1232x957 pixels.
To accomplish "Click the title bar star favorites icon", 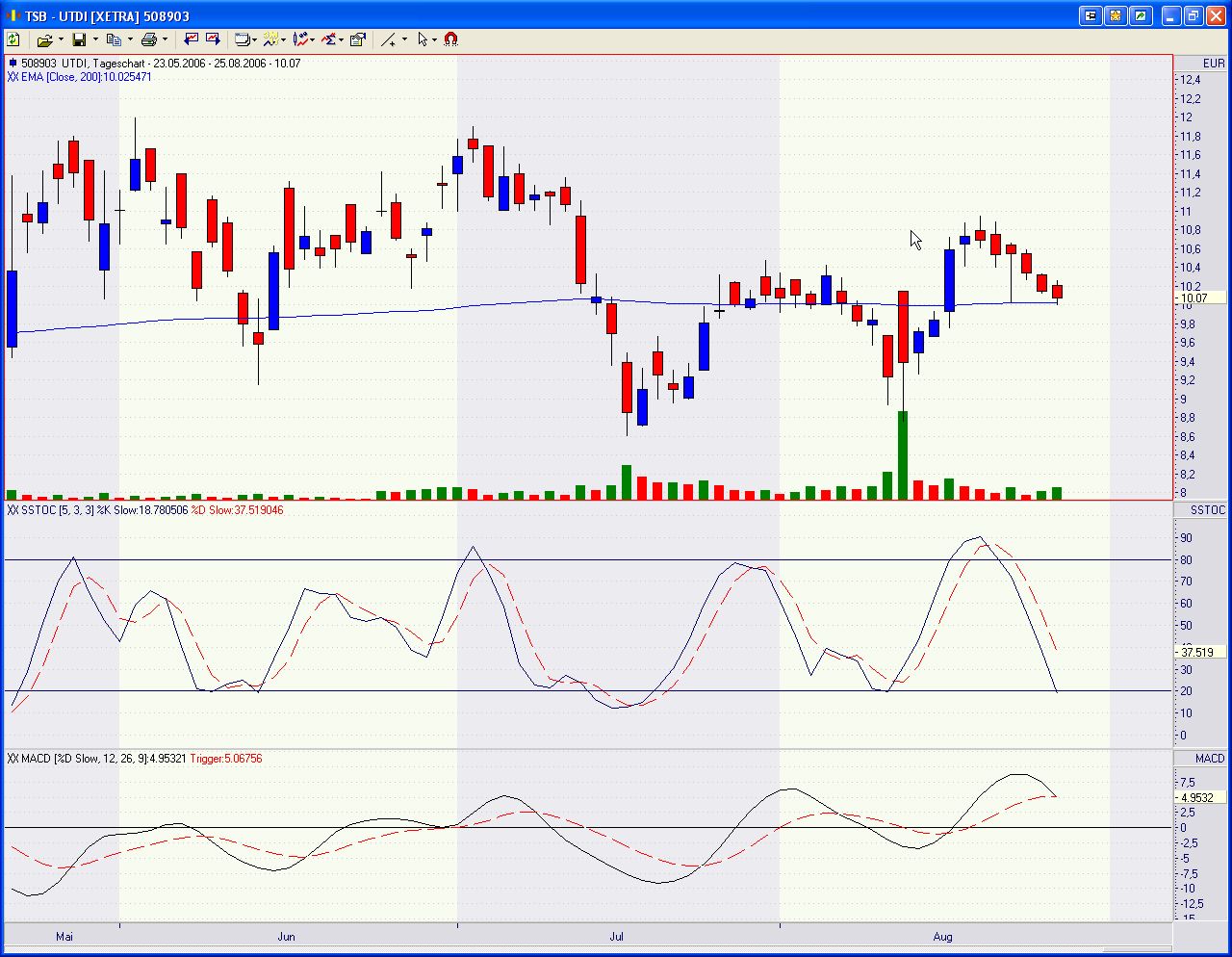I will point(1116,15).
